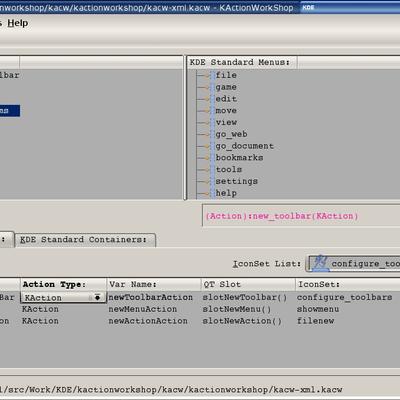Image resolution: width=400 pixels, height=400 pixels.
Task: Select the move menu tree item
Action: pyautogui.click(x=226, y=111)
